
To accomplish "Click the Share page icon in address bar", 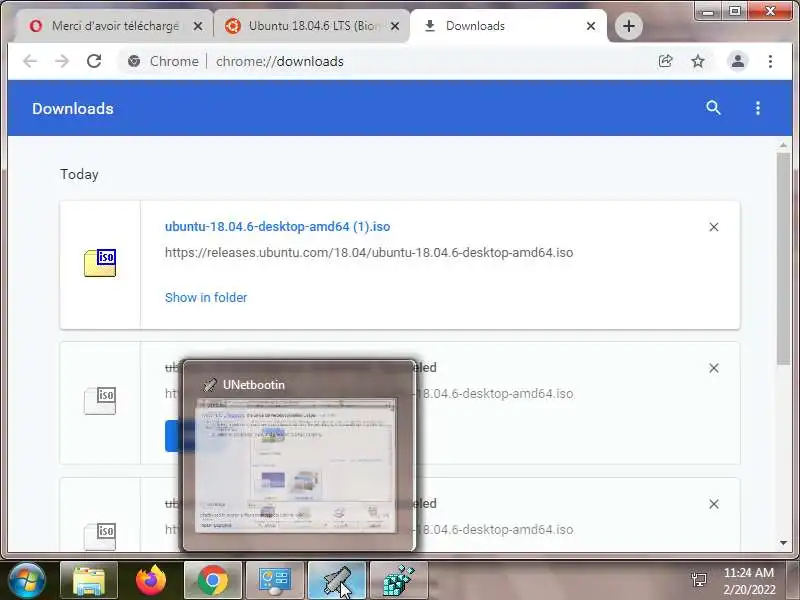I will pos(665,61).
